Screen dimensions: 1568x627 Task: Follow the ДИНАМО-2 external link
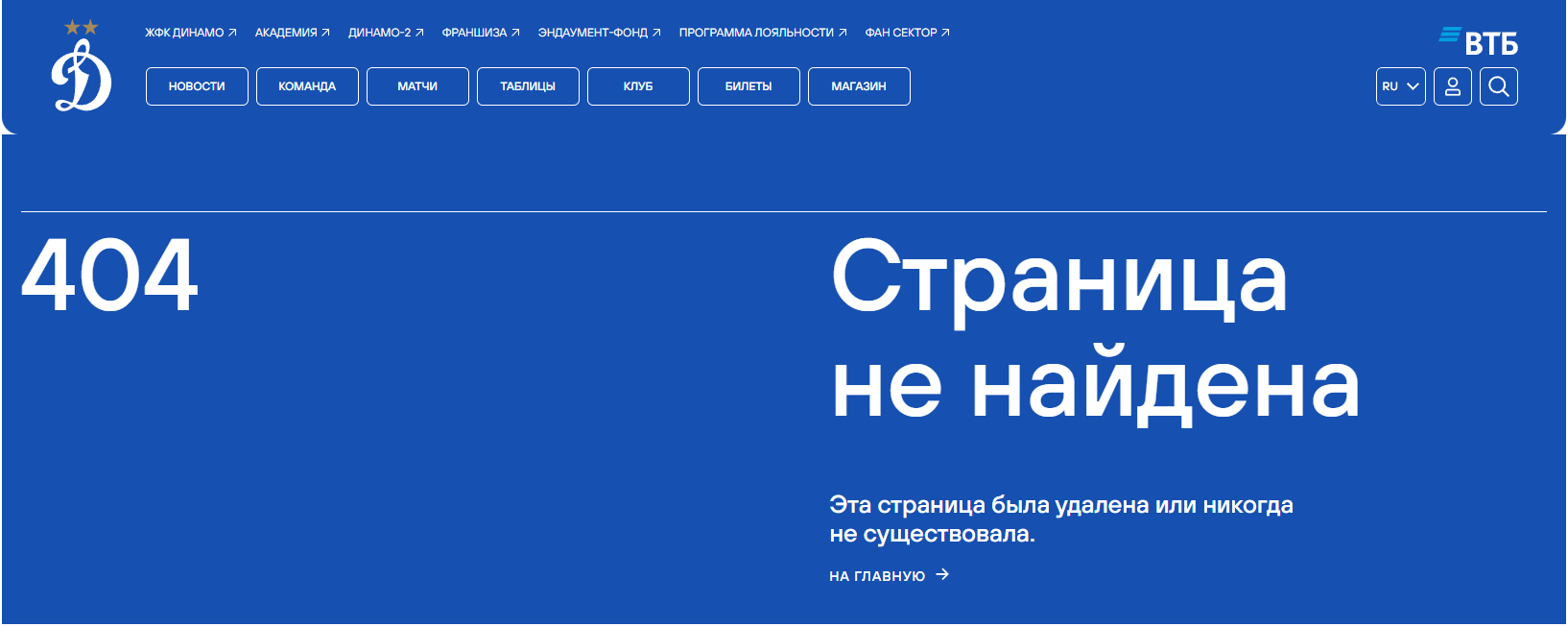[x=386, y=33]
